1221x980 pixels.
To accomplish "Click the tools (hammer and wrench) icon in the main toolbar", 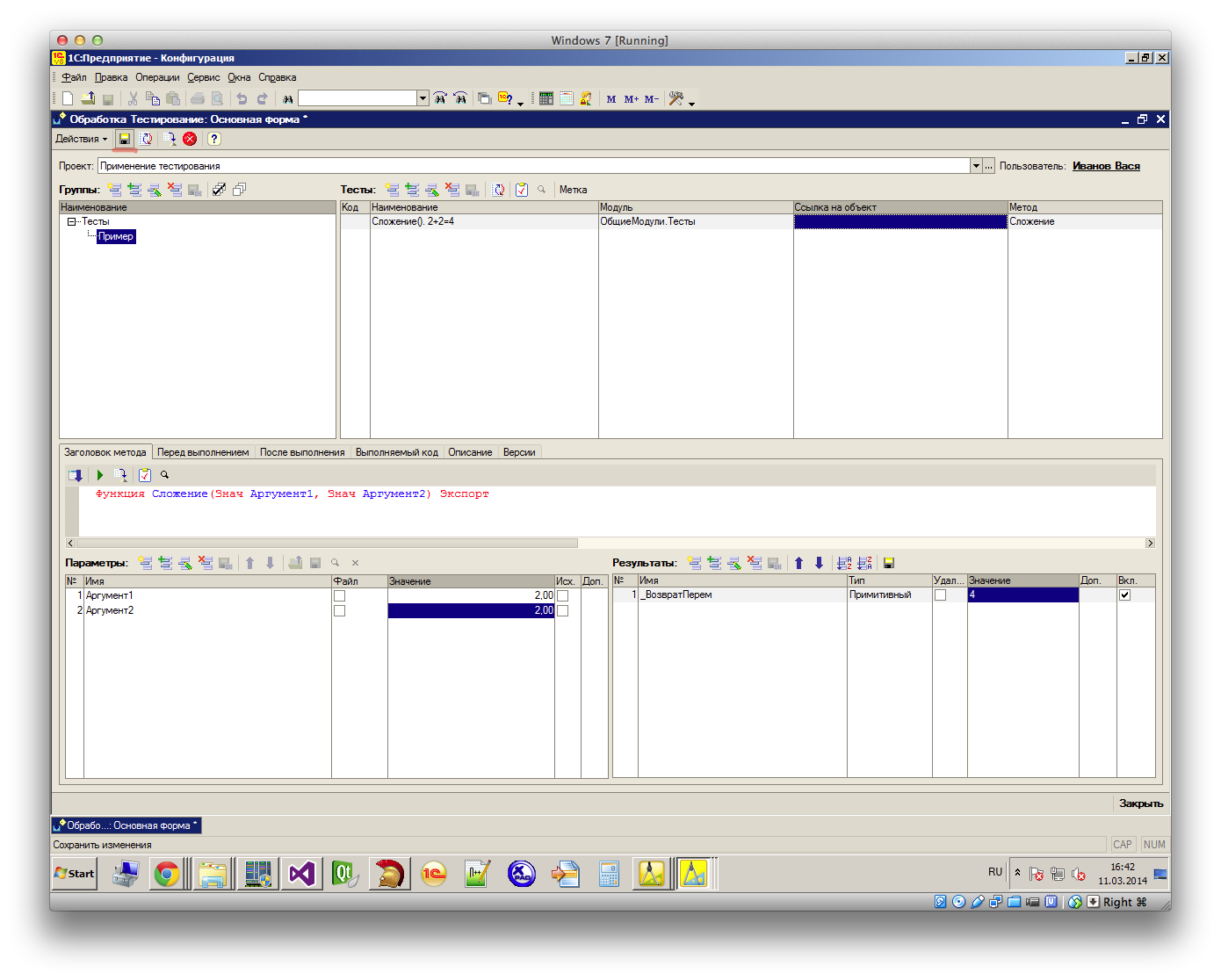I will click(x=676, y=98).
